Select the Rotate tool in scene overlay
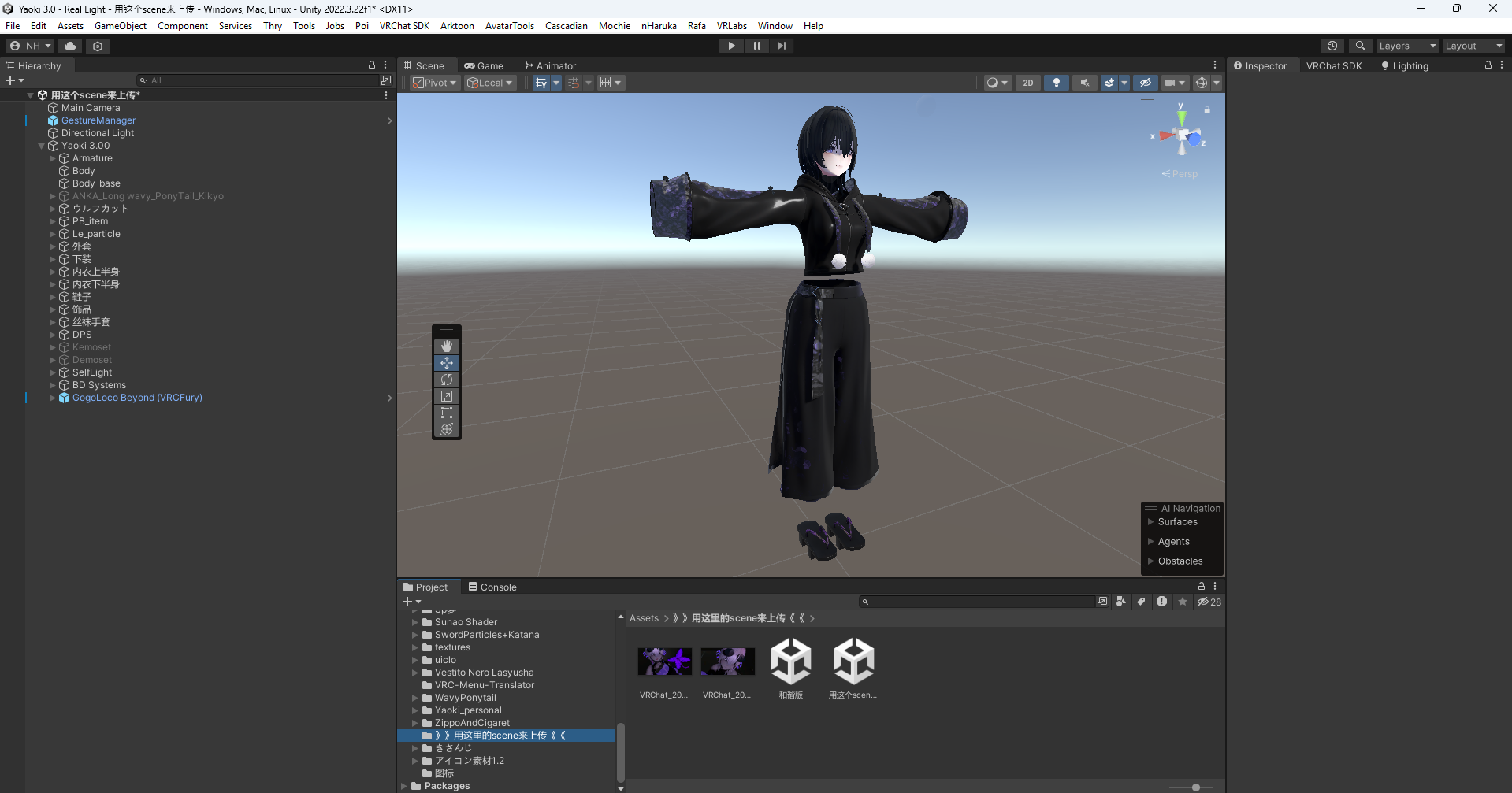Image resolution: width=1512 pixels, height=793 pixels. 447,380
